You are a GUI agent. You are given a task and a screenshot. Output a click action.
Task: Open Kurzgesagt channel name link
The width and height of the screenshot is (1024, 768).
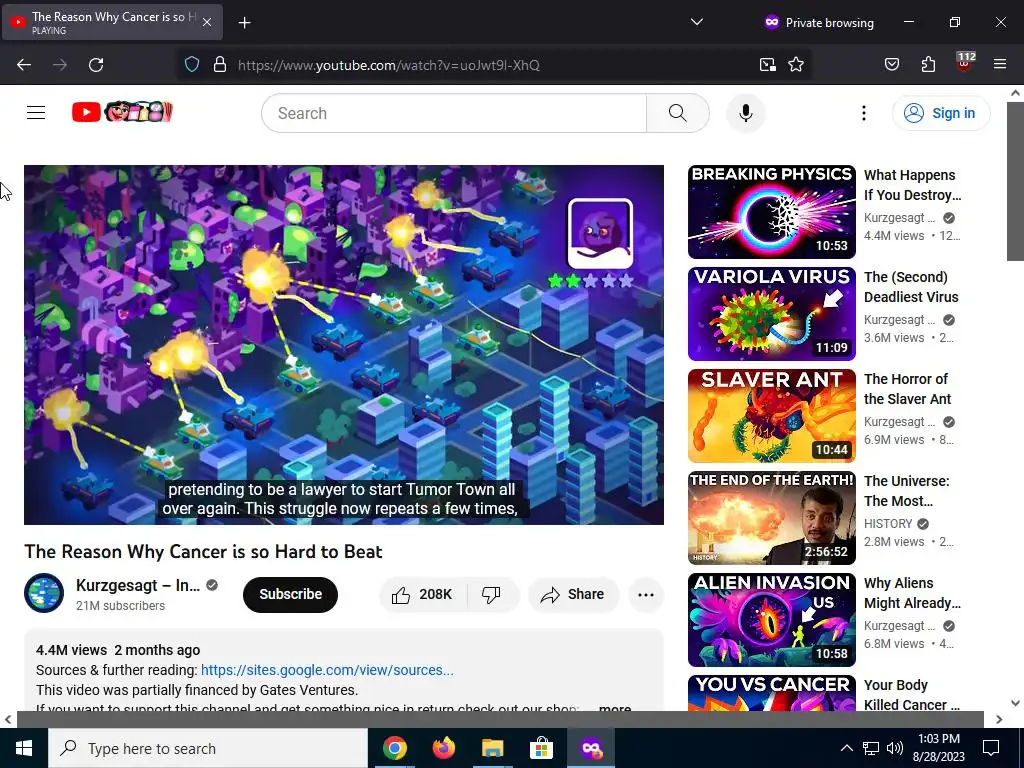point(138,585)
